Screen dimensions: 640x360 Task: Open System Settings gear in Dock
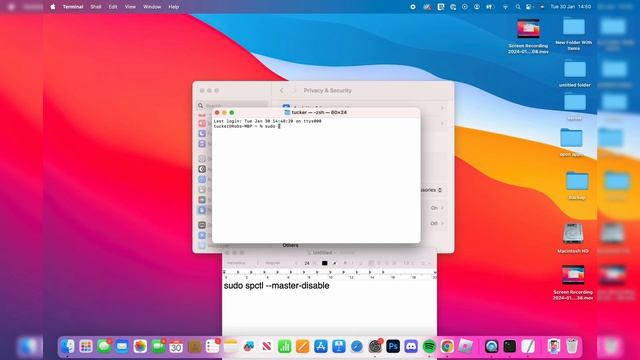(x=375, y=347)
